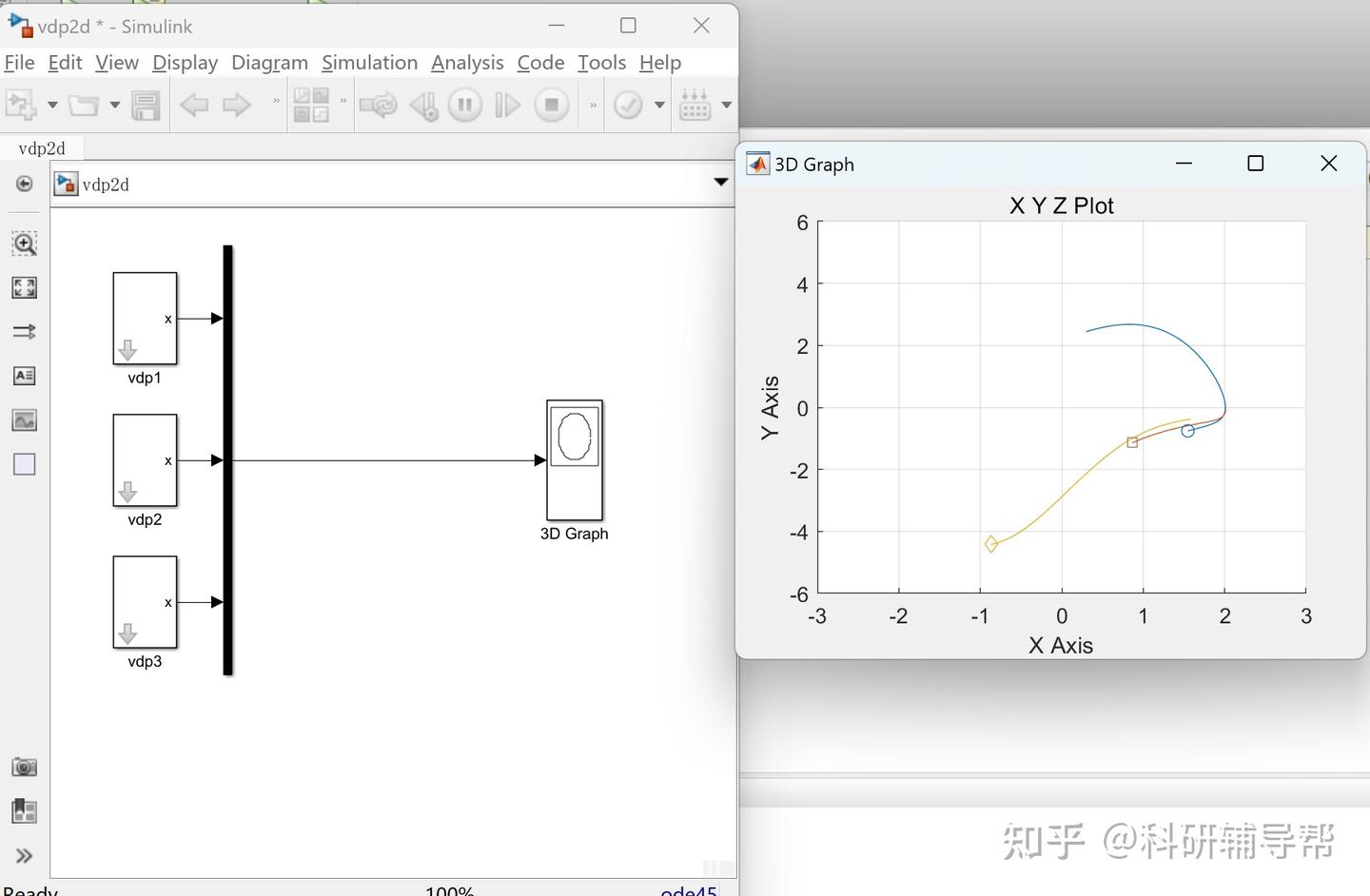This screenshot has width=1370, height=896.
Task: Open the Simulation menu
Action: [x=369, y=62]
